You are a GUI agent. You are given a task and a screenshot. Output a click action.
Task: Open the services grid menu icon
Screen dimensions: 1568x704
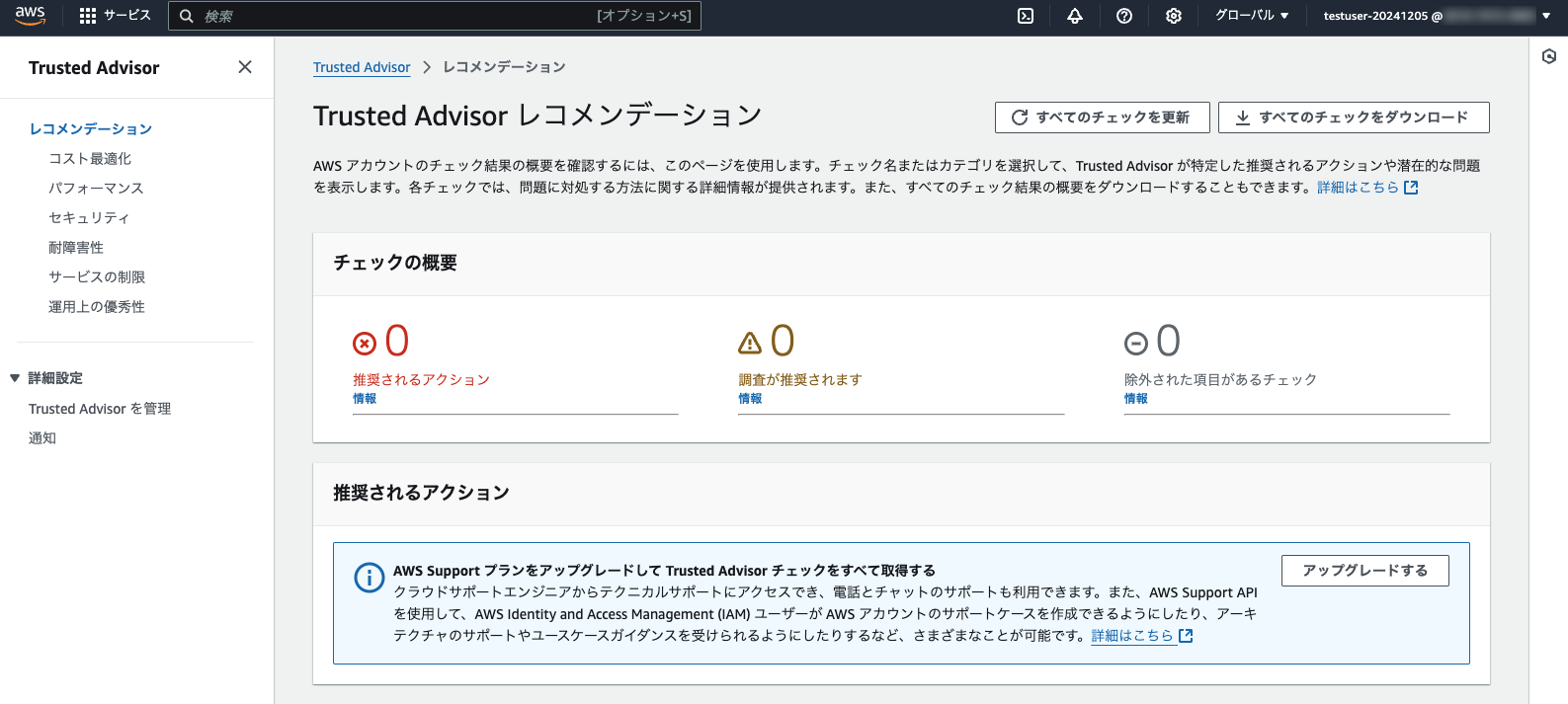point(88,16)
